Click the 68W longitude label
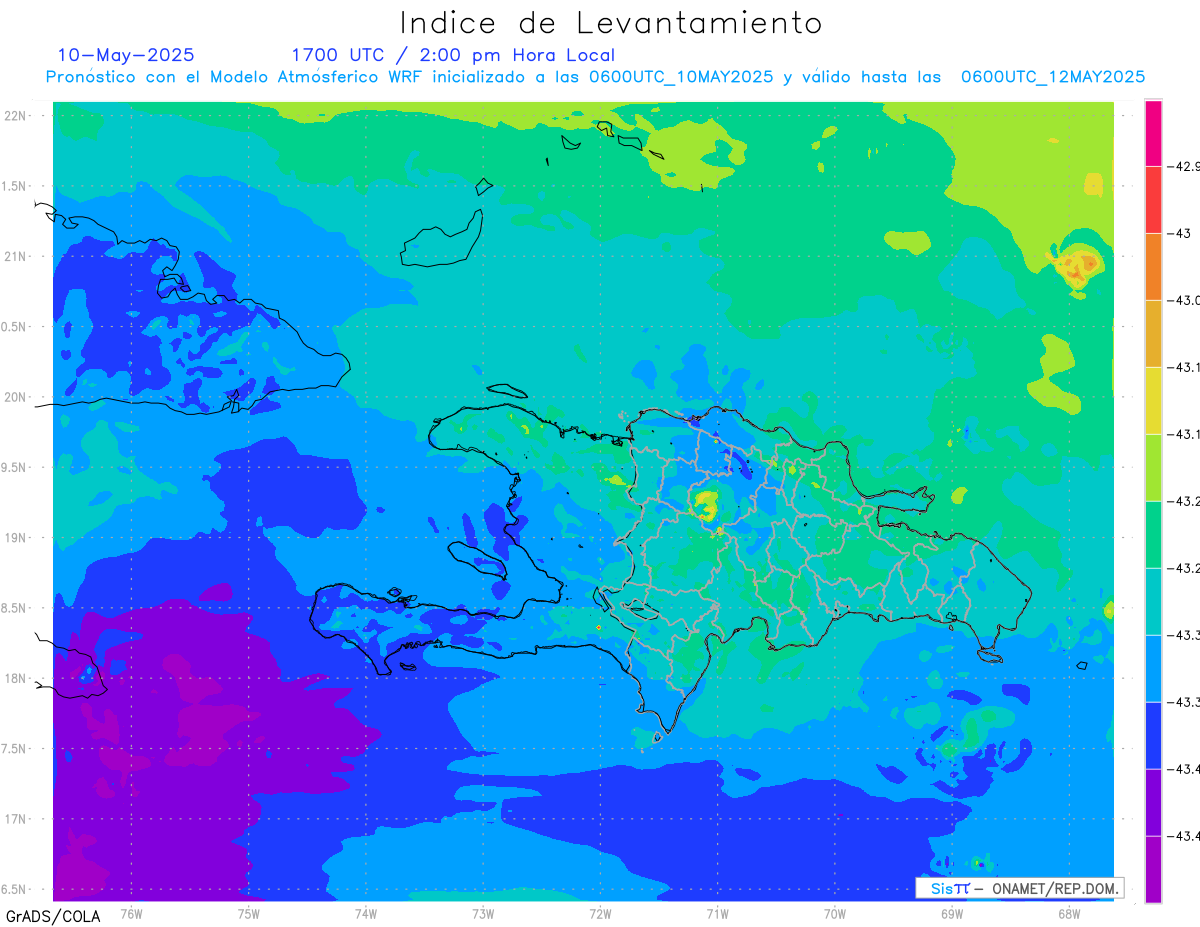This screenshot has height=927, width=1200. tap(1069, 912)
